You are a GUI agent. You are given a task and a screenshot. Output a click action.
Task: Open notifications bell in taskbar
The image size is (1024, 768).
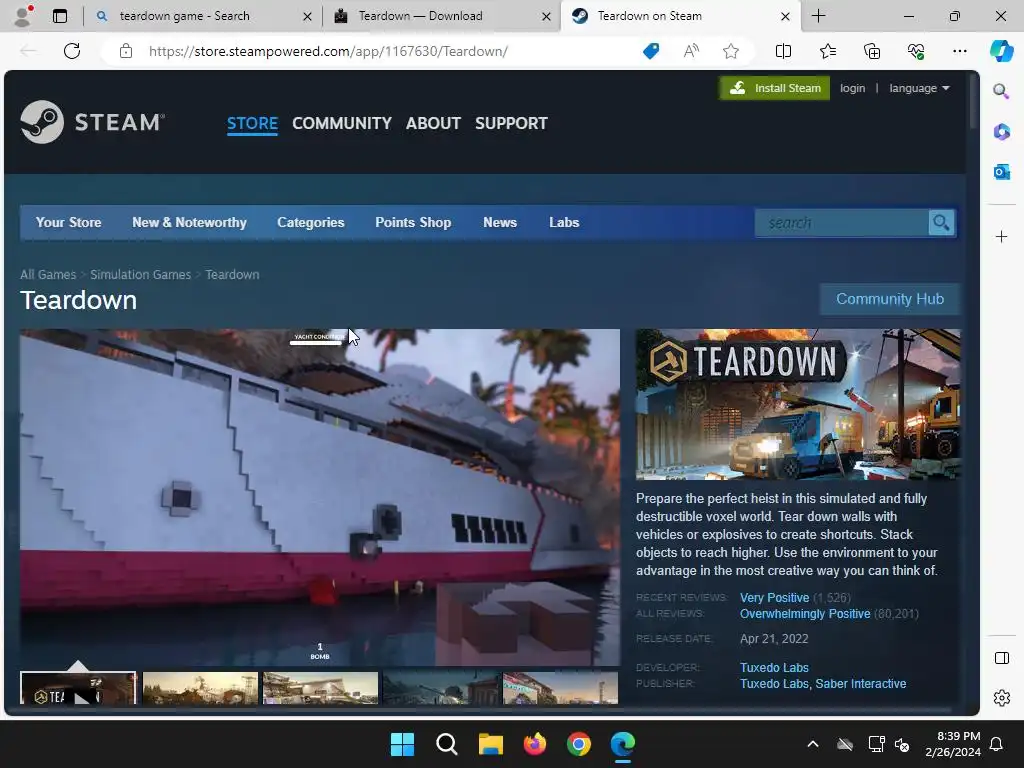point(996,744)
